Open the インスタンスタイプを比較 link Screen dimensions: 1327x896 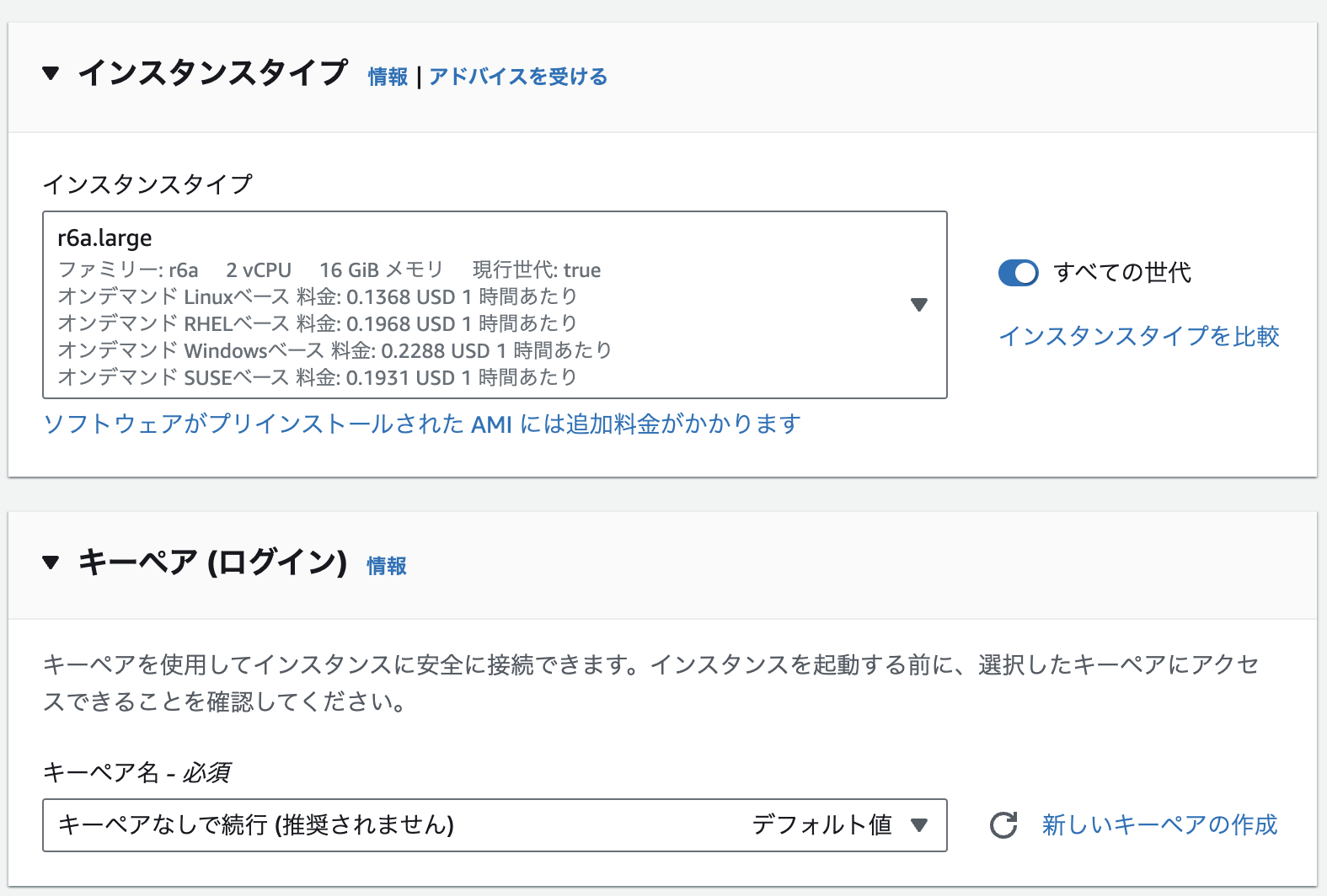click(1138, 337)
